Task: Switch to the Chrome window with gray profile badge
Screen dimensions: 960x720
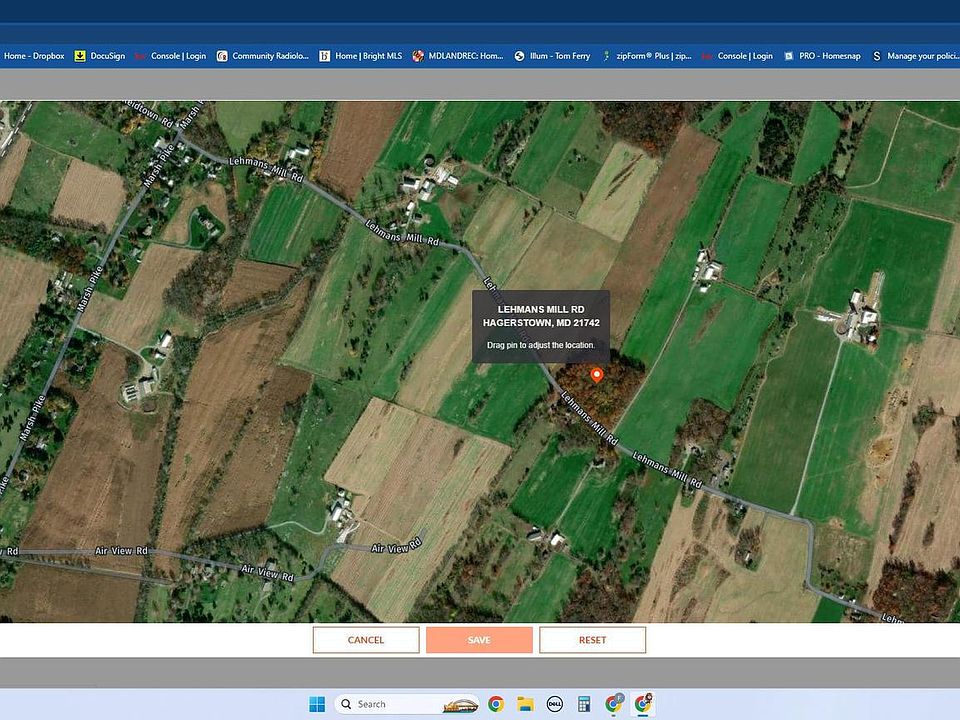Action: 613,704
